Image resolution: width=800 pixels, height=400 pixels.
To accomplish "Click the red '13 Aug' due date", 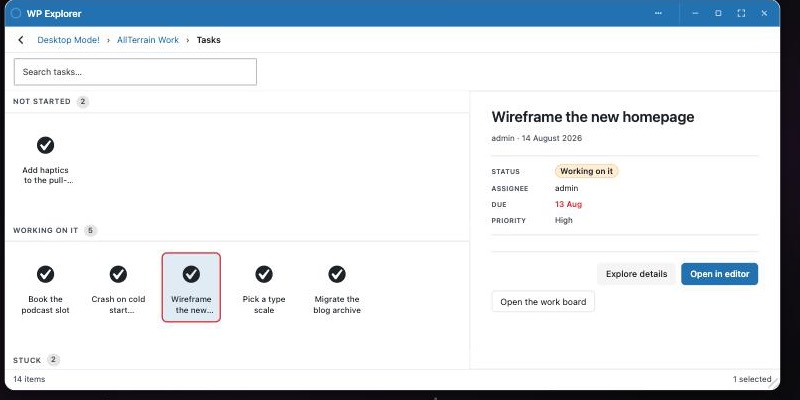I will pyautogui.click(x=568, y=204).
